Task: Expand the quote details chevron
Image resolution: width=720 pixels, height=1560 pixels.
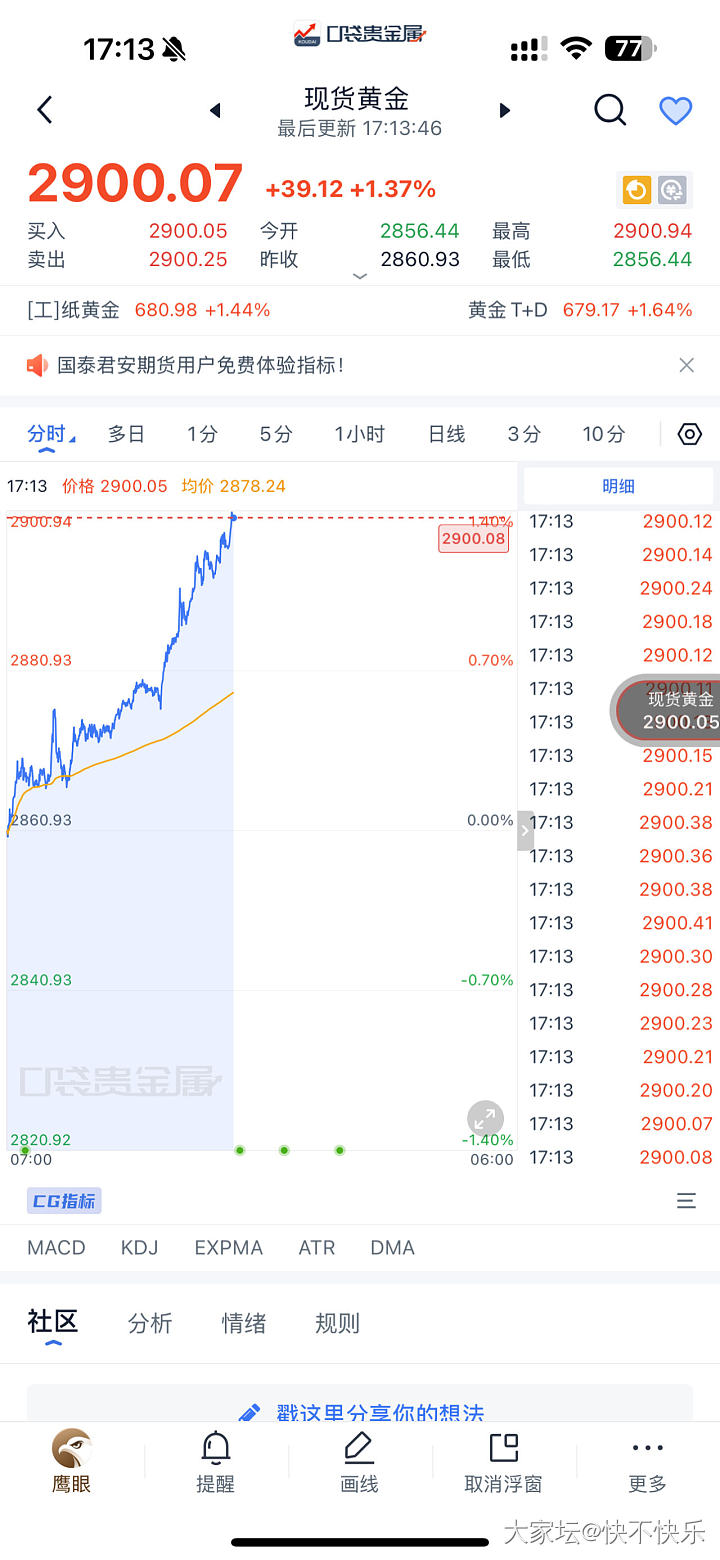Action: [360, 275]
